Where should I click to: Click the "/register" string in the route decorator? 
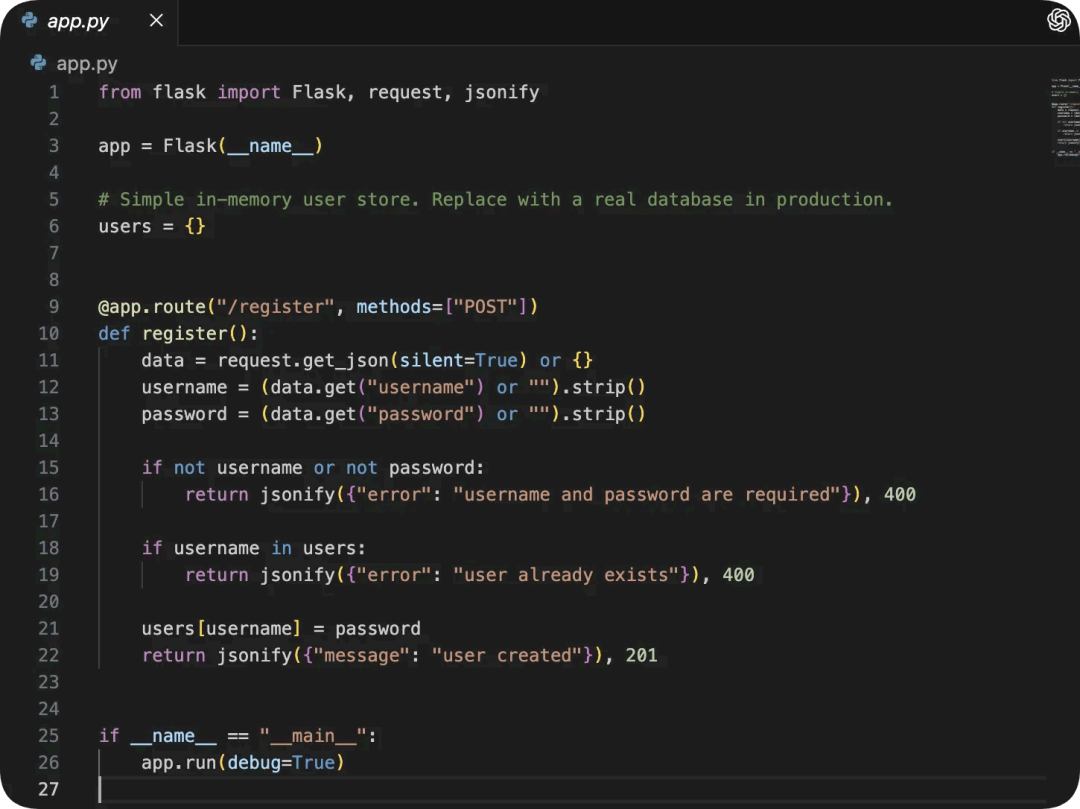click(x=276, y=306)
